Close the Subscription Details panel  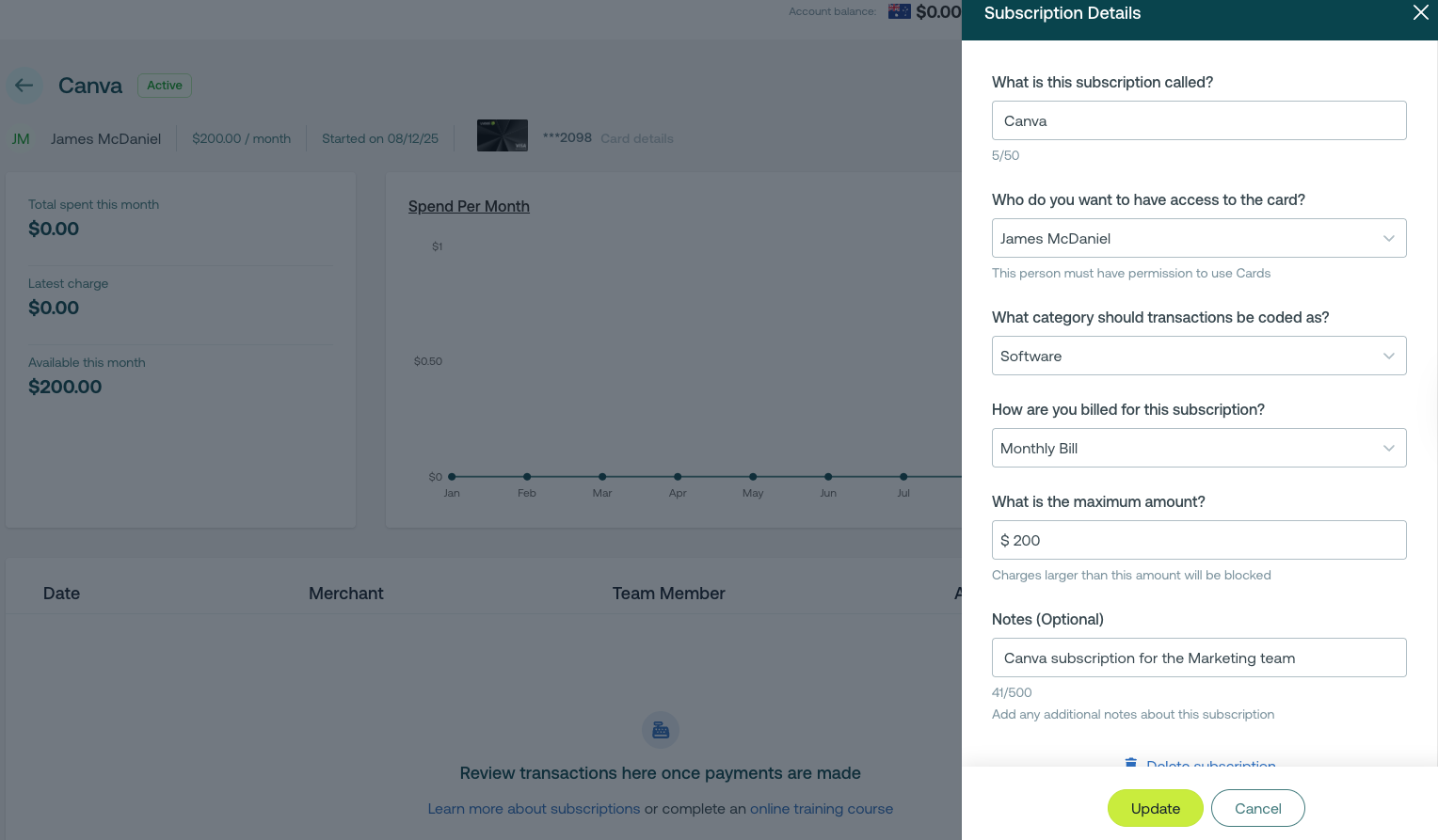1420,12
